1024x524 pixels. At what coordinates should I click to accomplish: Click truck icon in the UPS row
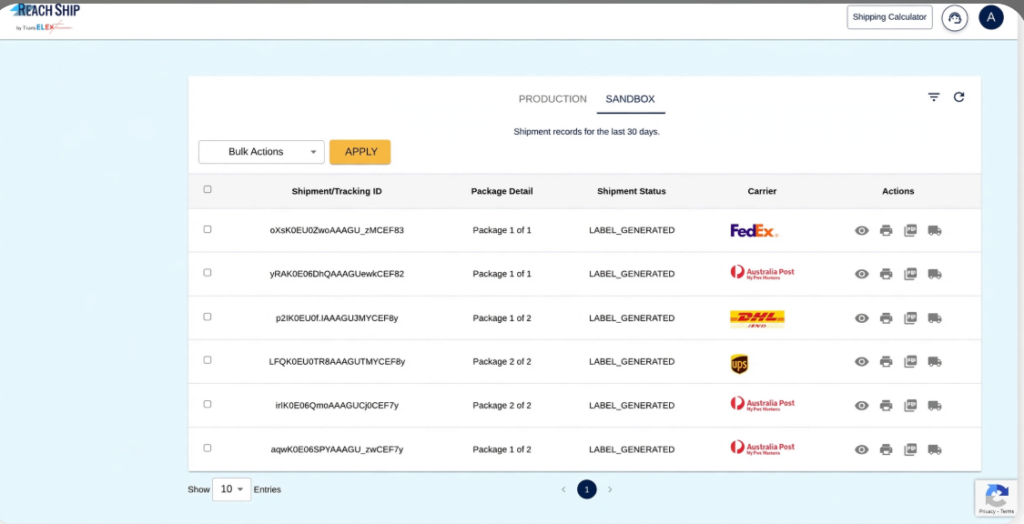[935, 361]
